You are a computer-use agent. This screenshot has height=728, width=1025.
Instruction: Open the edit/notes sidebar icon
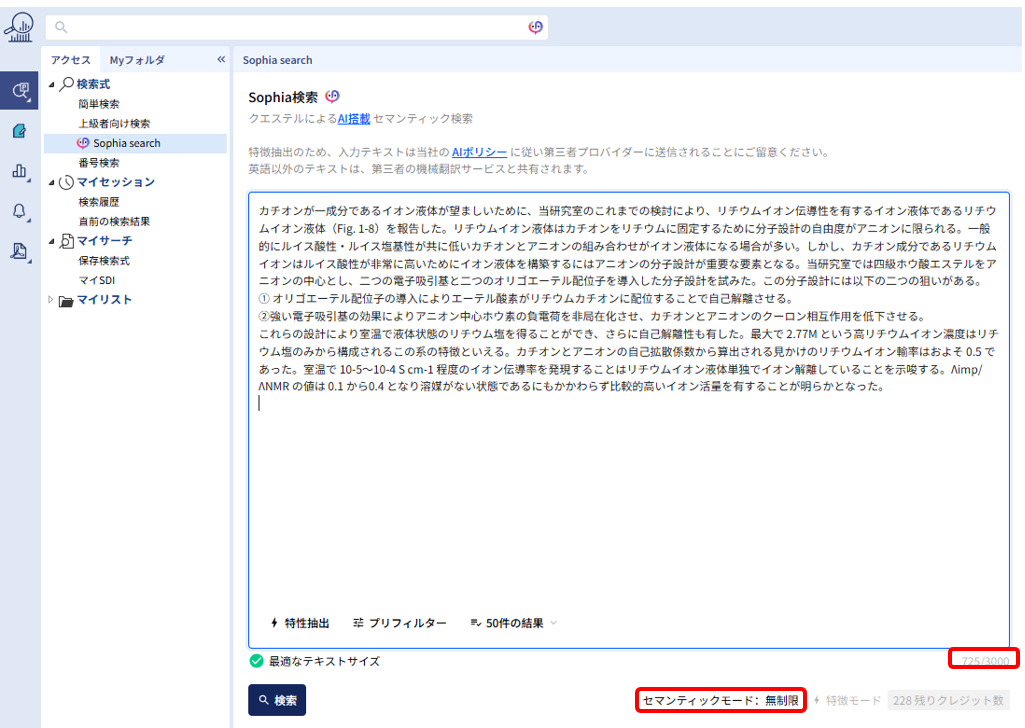(x=20, y=131)
